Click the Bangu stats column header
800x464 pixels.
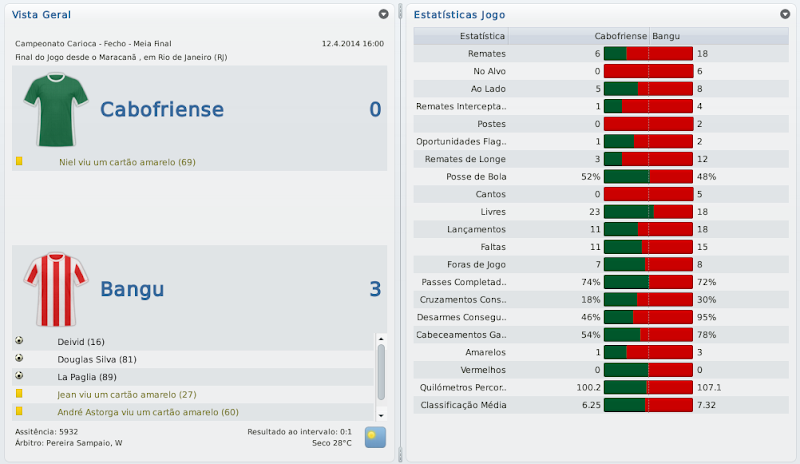coord(665,36)
